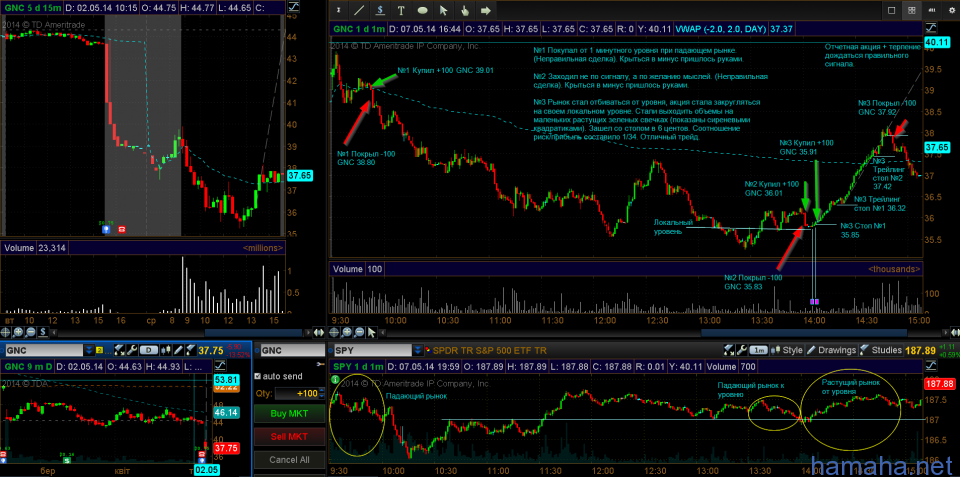
Task: Click the GNC 1m chart pointer tool
Action: pyautogui.click(x=372, y=332)
